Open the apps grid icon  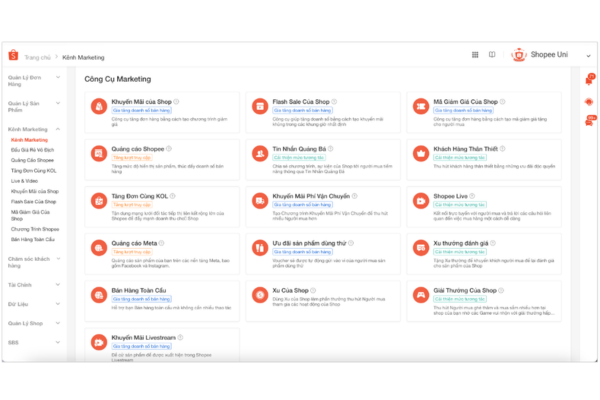click(475, 55)
